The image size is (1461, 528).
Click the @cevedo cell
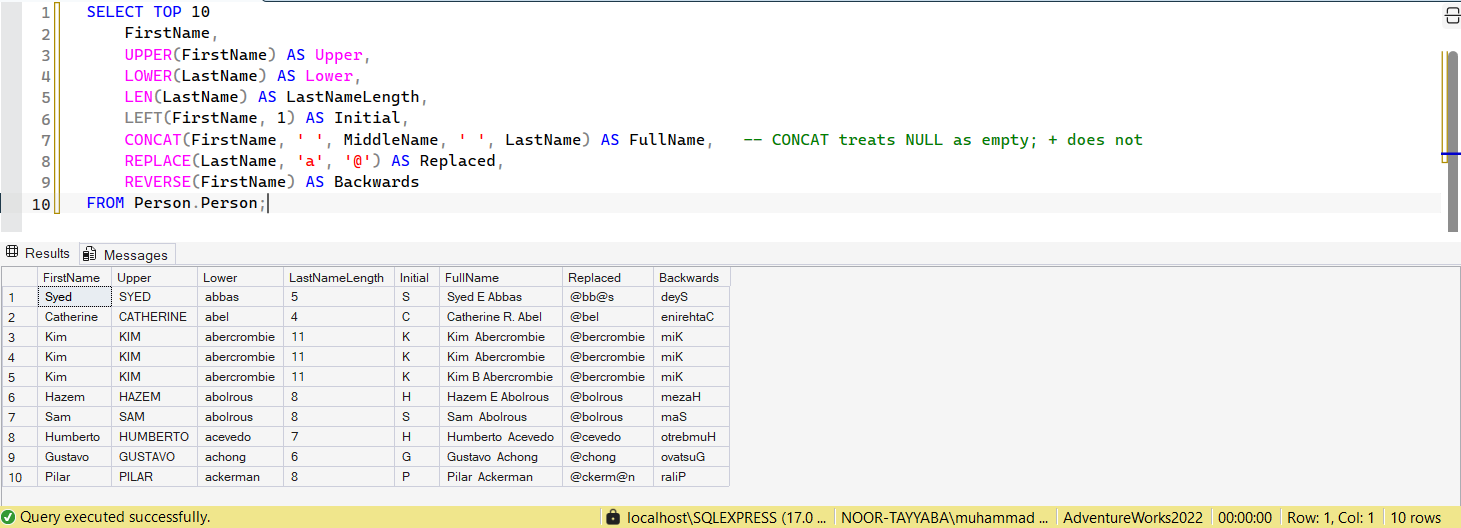click(608, 437)
